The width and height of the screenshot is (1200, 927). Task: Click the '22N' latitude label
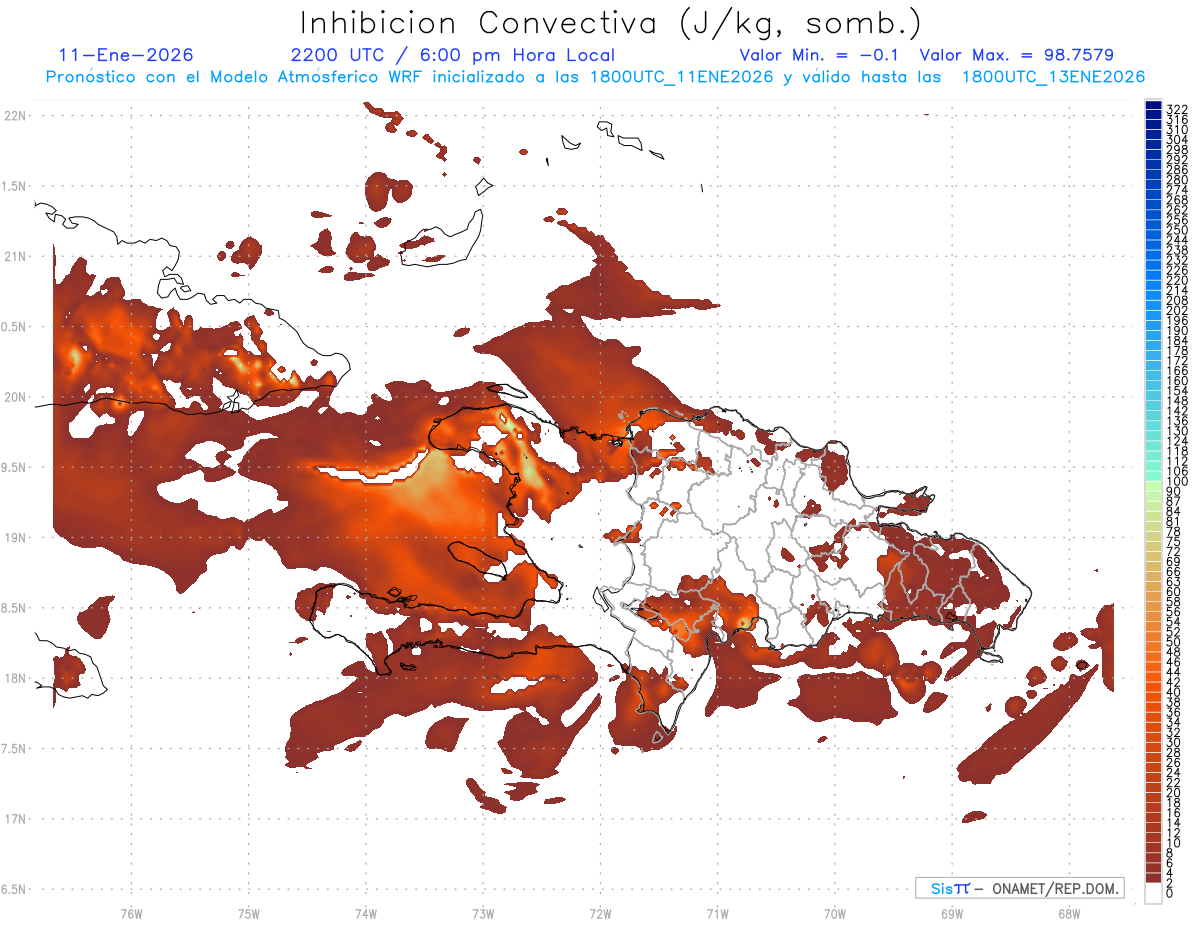point(15,116)
